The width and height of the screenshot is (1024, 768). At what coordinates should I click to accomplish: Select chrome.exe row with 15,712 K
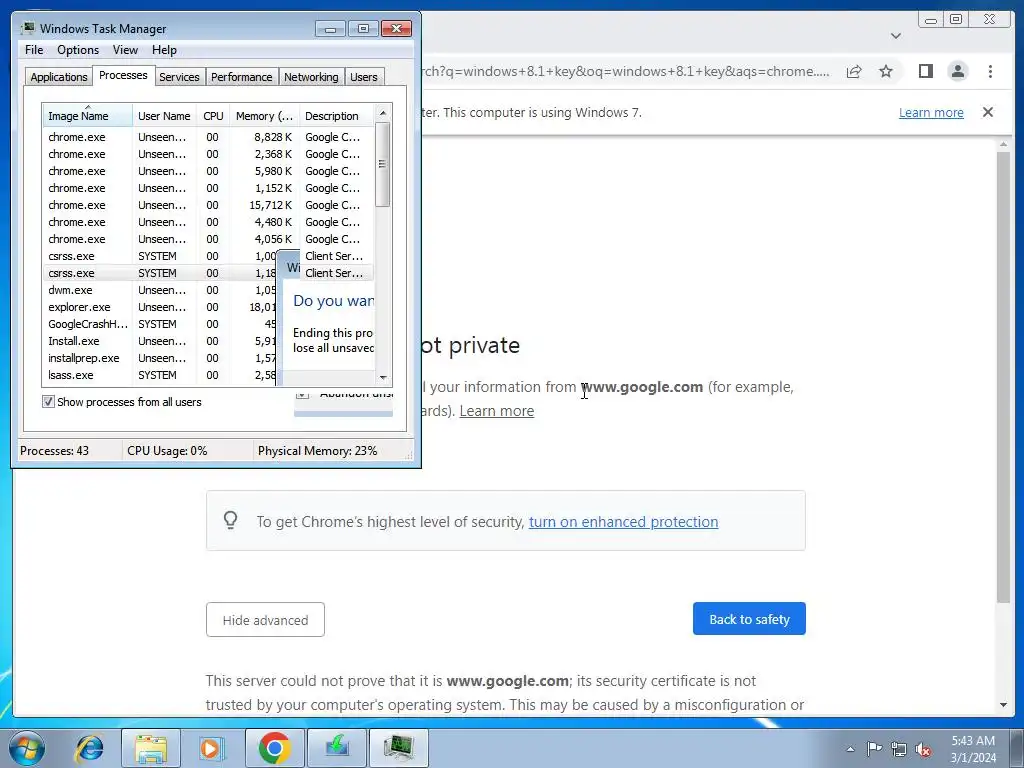(208, 205)
